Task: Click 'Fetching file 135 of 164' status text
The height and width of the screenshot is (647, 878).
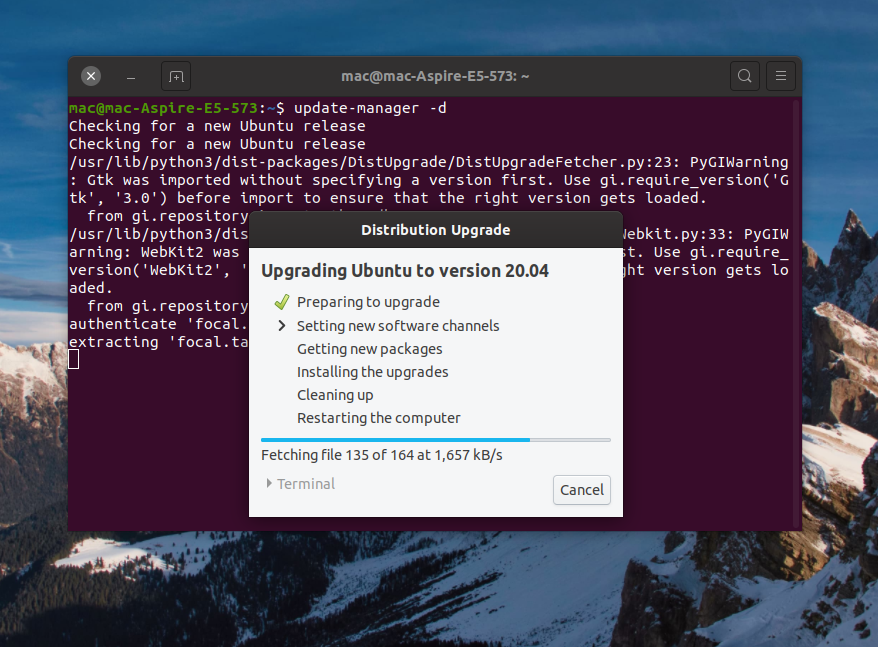Action: (x=382, y=455)
